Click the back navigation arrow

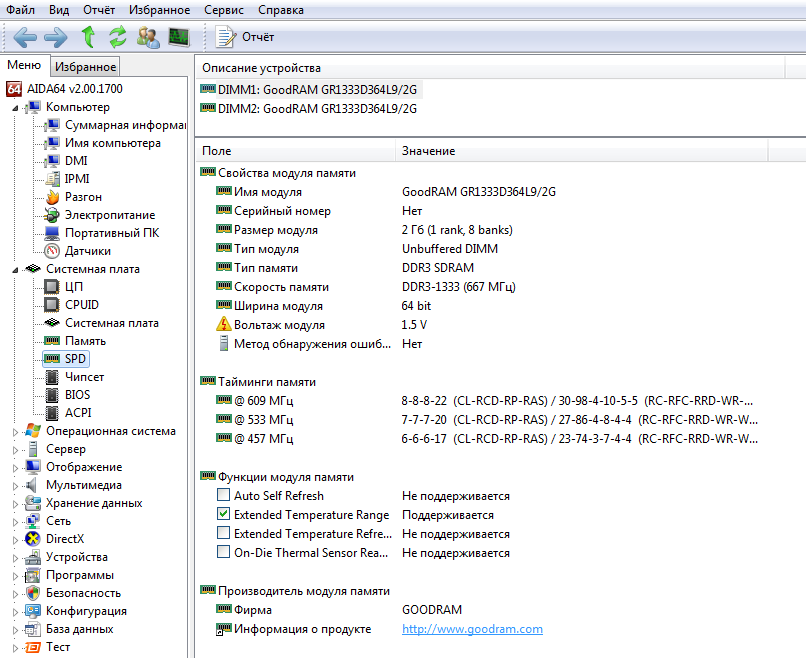tap(25, 37)
